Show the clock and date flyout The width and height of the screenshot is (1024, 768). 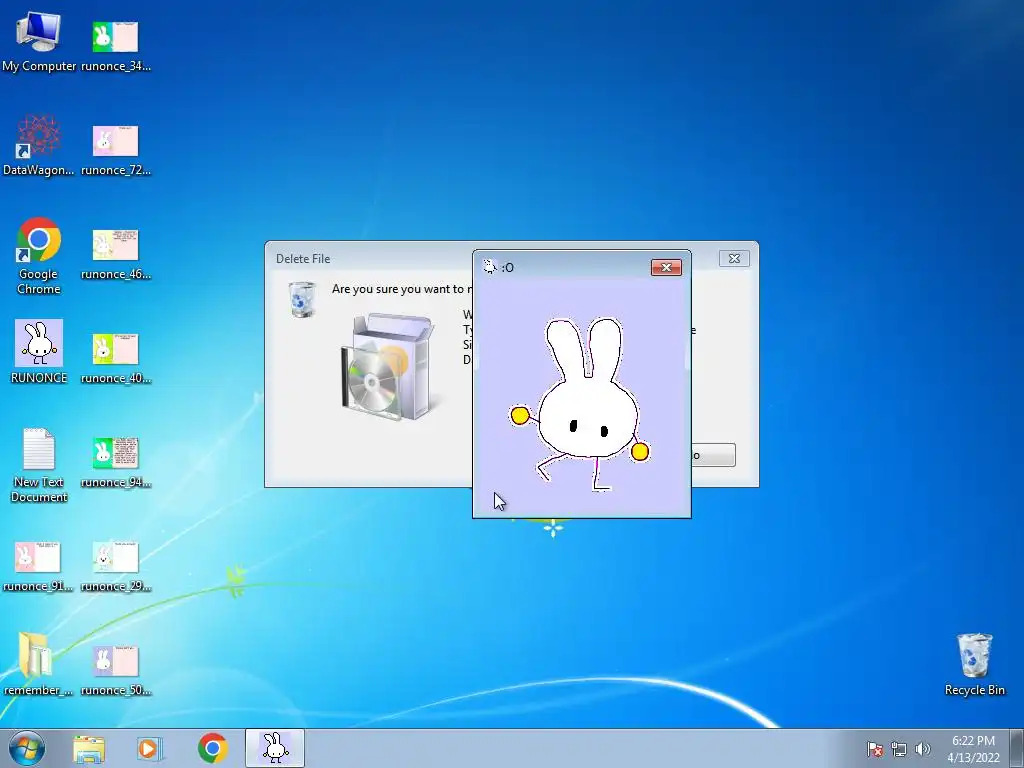tap(973, 749)
